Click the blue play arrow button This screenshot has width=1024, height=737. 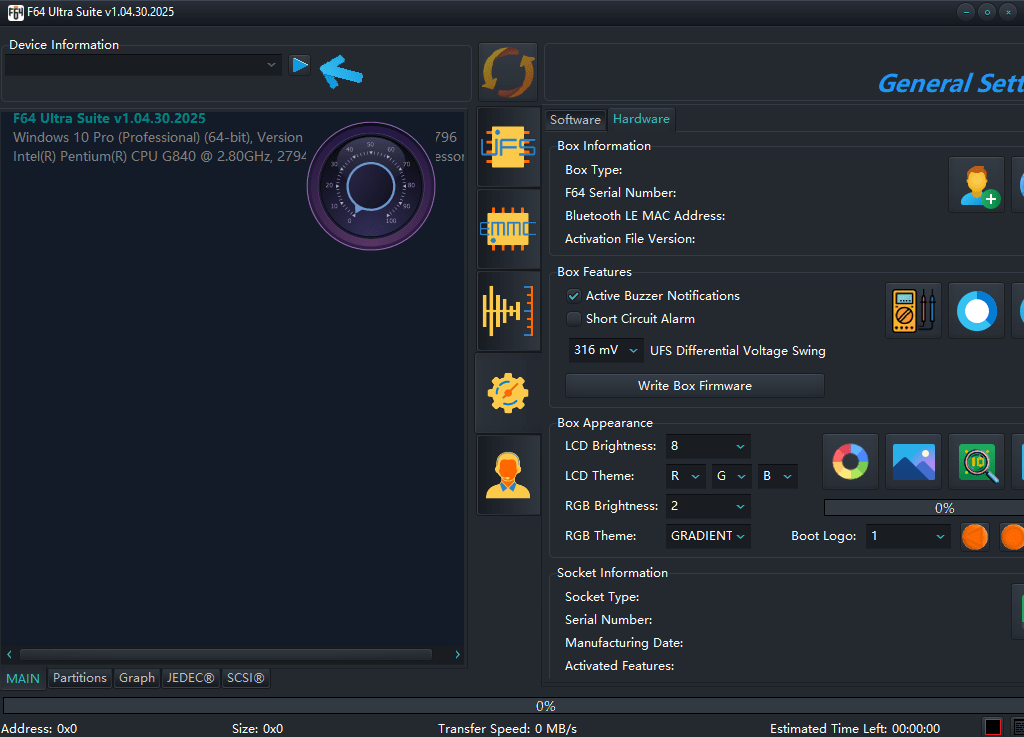click(300, 65)
